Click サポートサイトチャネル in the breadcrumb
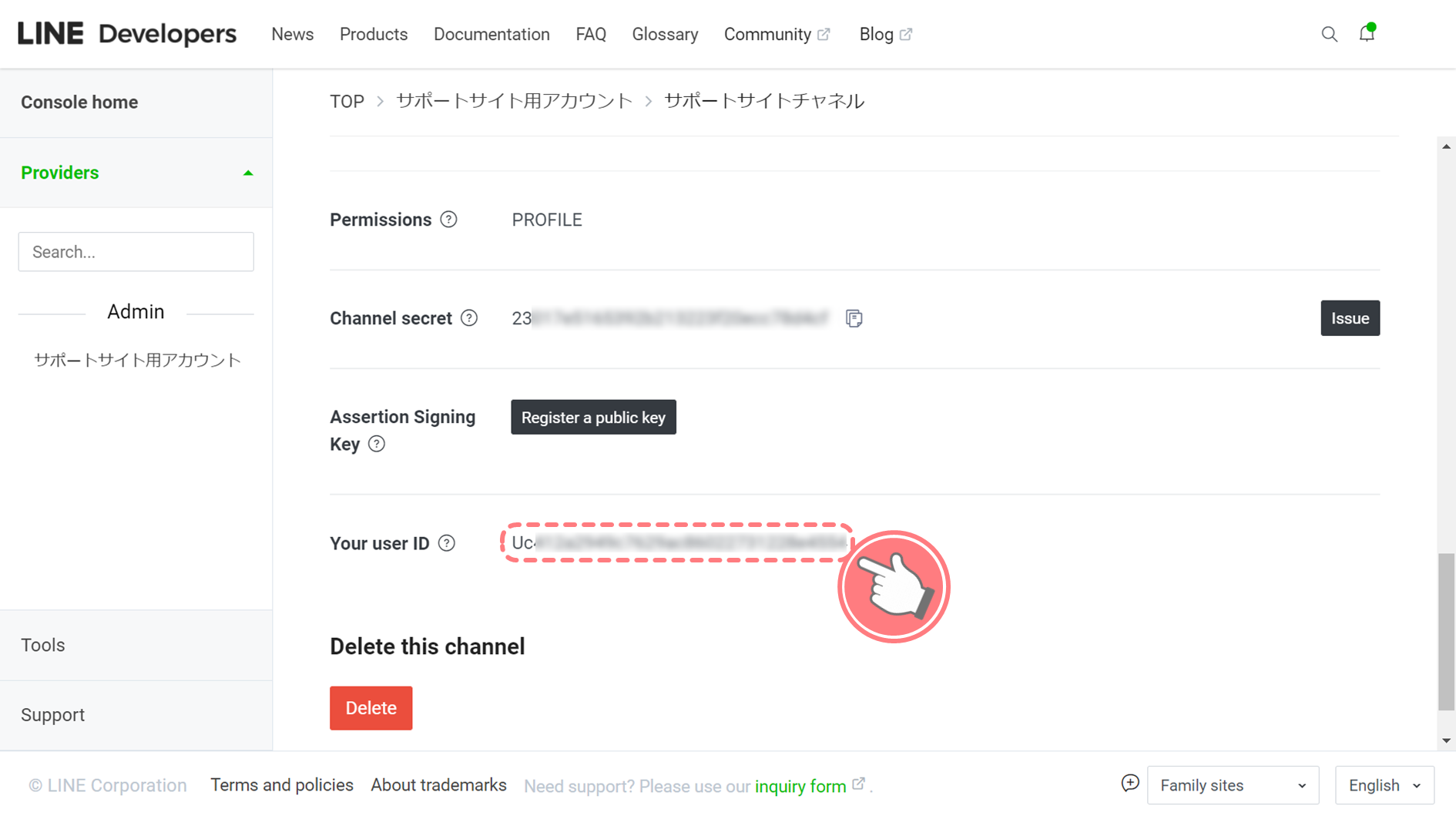The width and height of the screenshot is (1456, 819). pos(764,101)
